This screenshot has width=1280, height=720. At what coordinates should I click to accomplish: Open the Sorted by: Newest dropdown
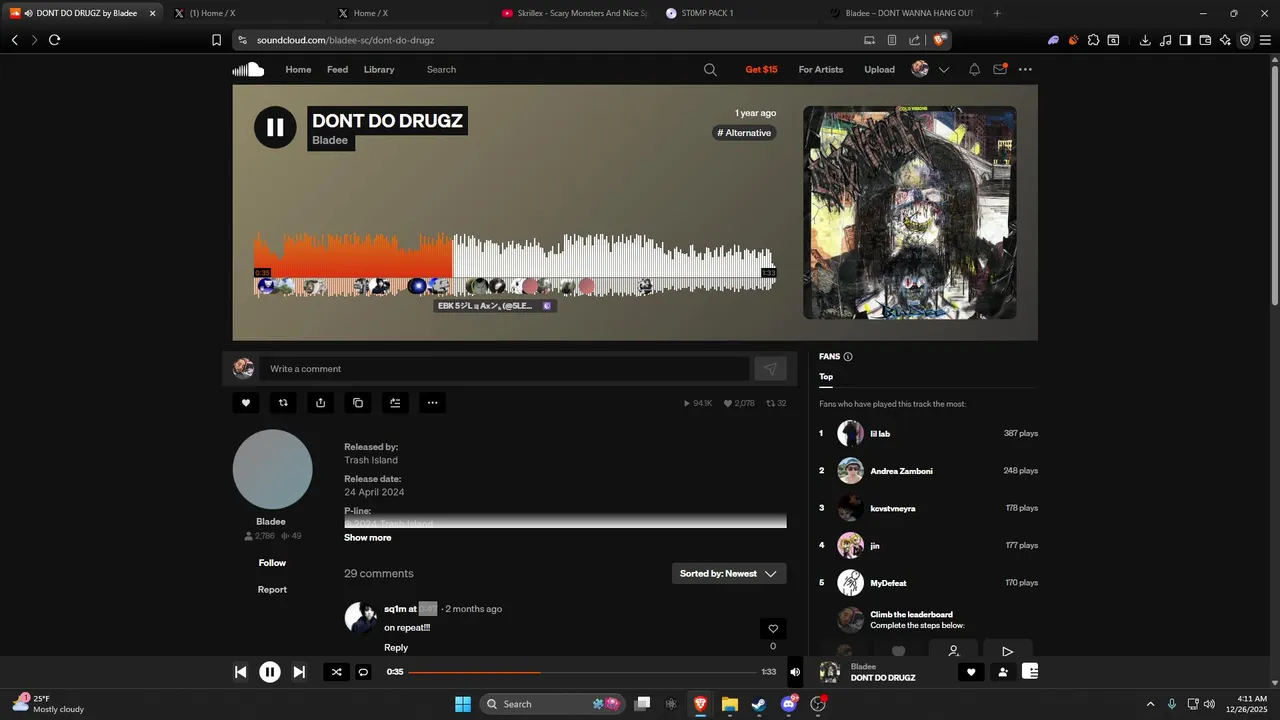pos(729,574)
